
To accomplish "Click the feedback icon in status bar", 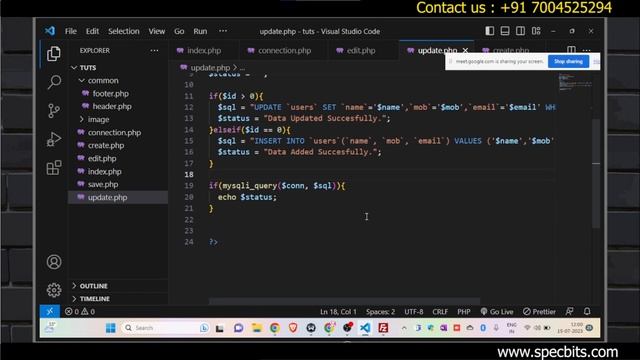I will coord(569,311).
